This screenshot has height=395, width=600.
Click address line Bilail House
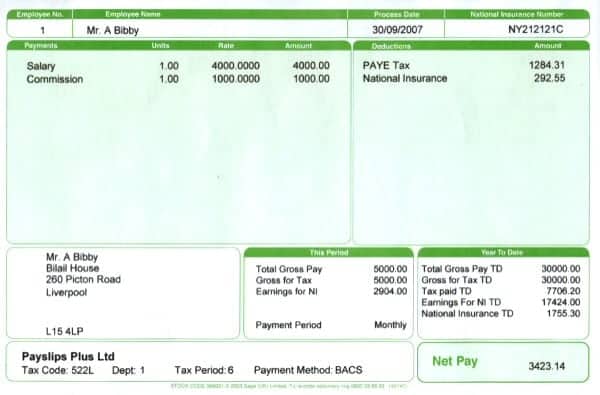click(72, 268)
